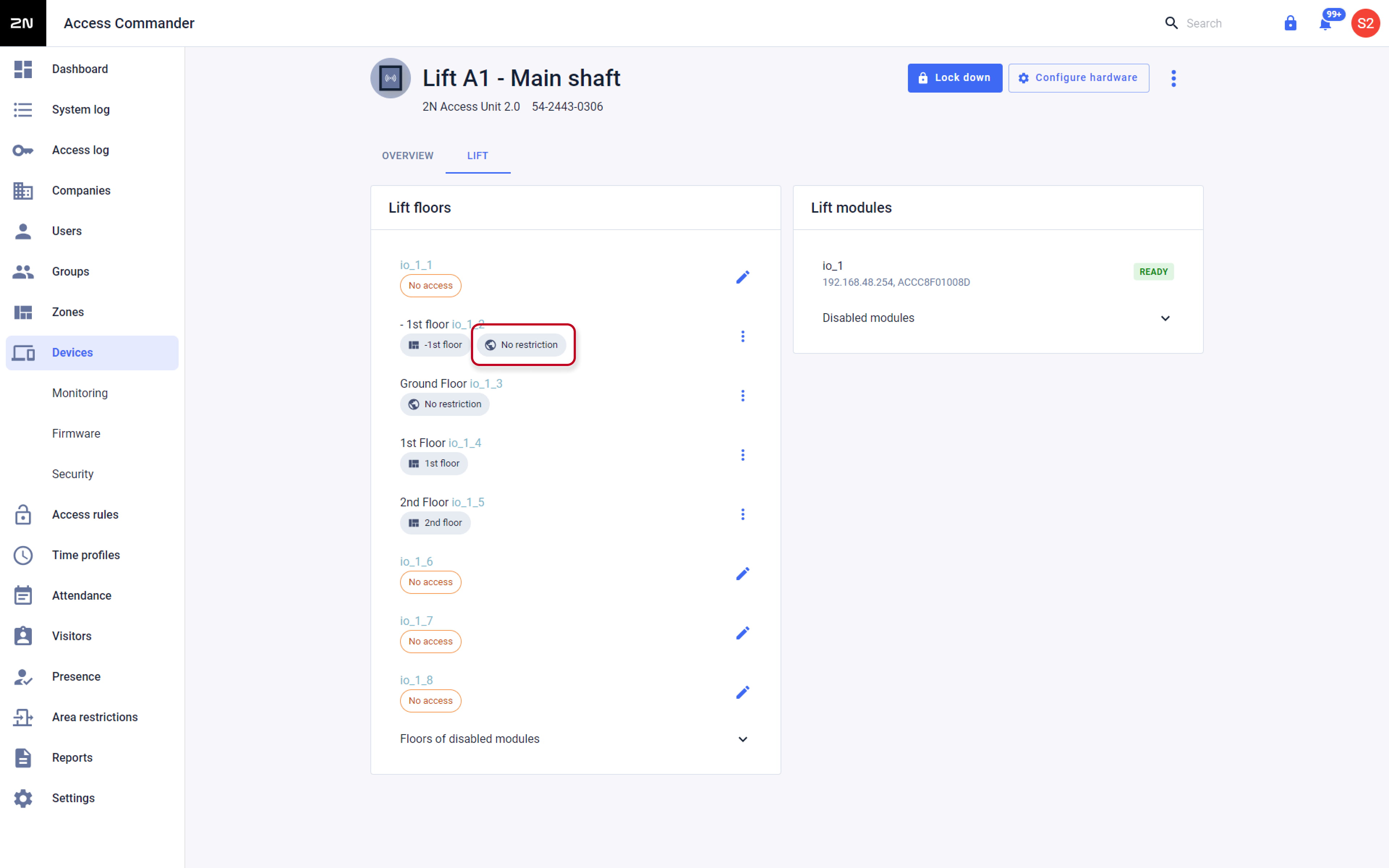
Task: Click the 2nd floor zone chip
Action: click(x=435, y=523)
